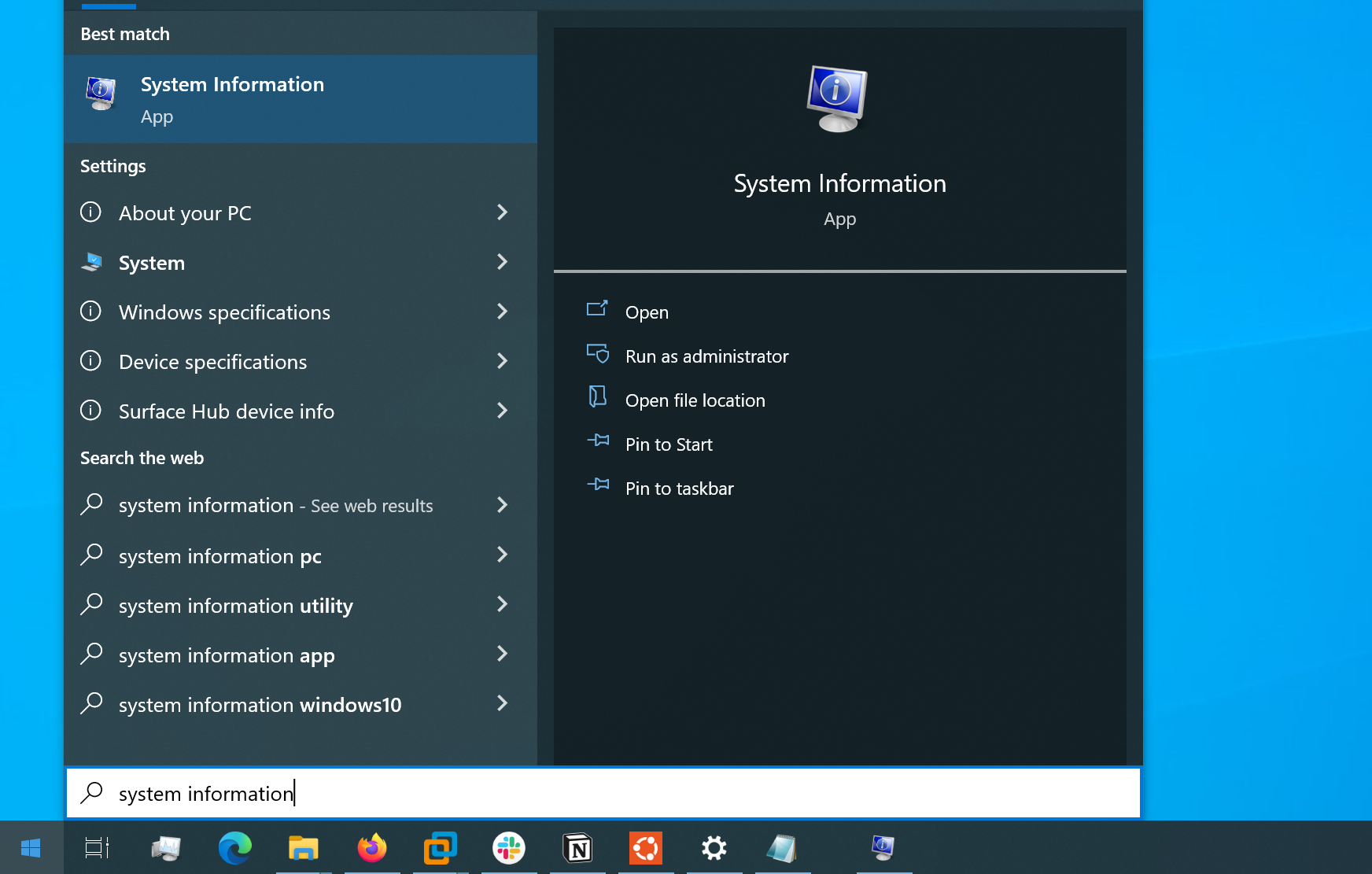Open the Device specifications setting
Screen dimensions: 1372x874
tap(301, 361)
